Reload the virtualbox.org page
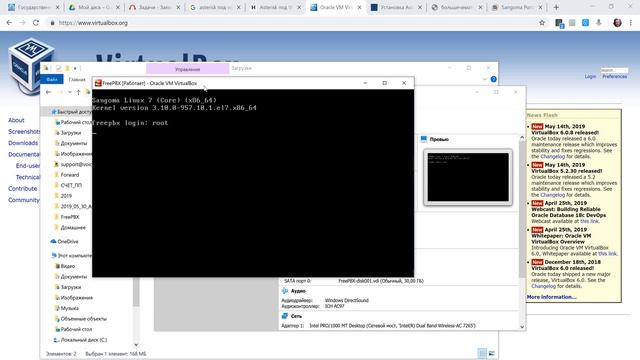Viewport: 640px width, 360px height. click(36, 23)
